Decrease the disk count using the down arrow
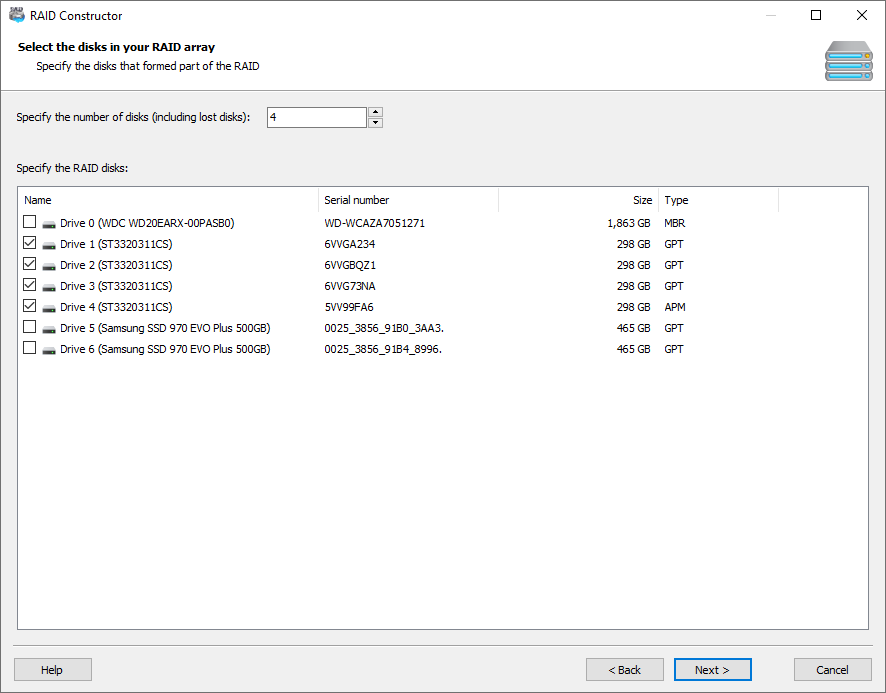 click(375, 122)
